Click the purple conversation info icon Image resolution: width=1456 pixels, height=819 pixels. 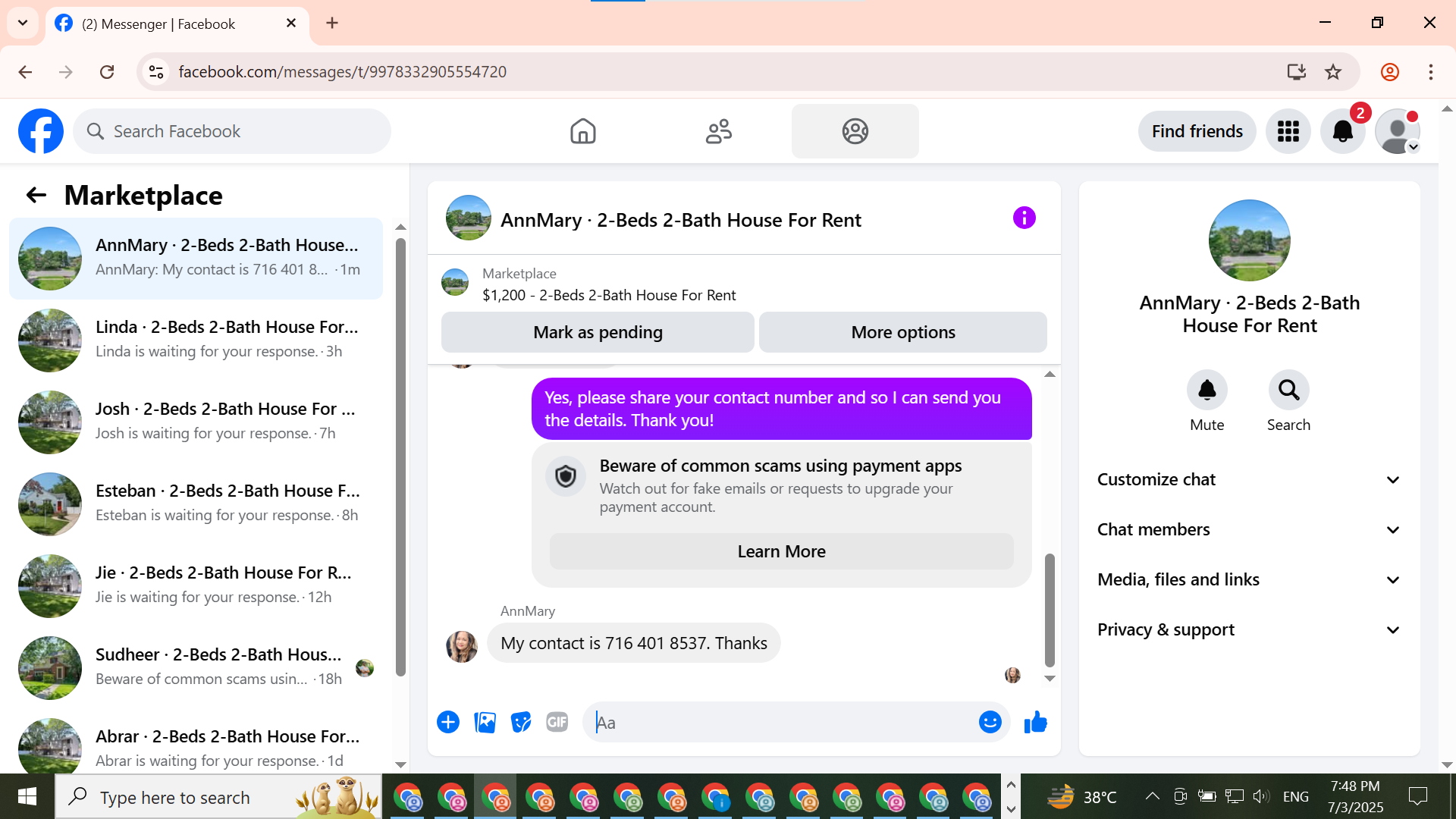click(x=1024, y=218)
